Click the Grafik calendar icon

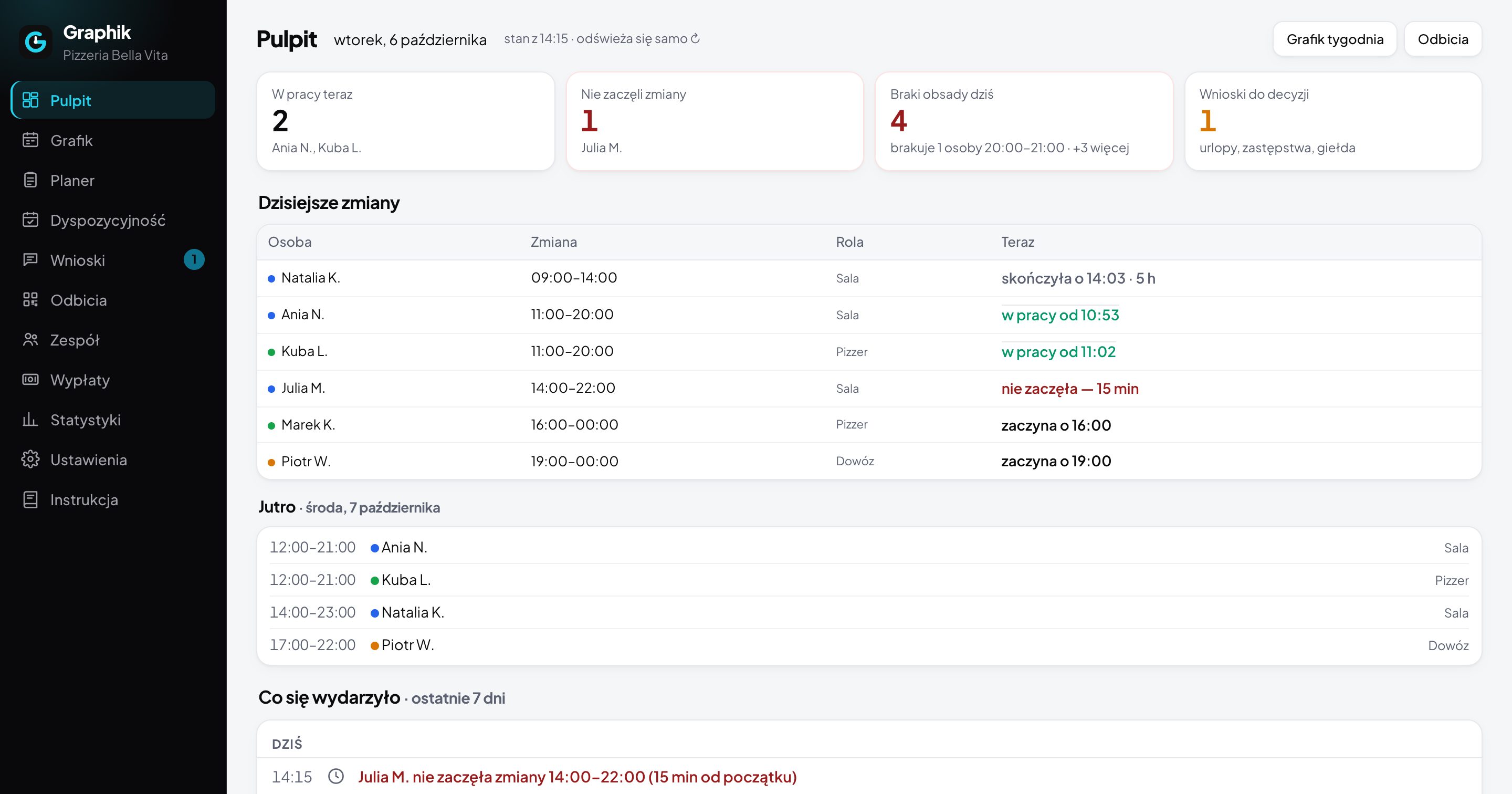click(x=30, y=140)
